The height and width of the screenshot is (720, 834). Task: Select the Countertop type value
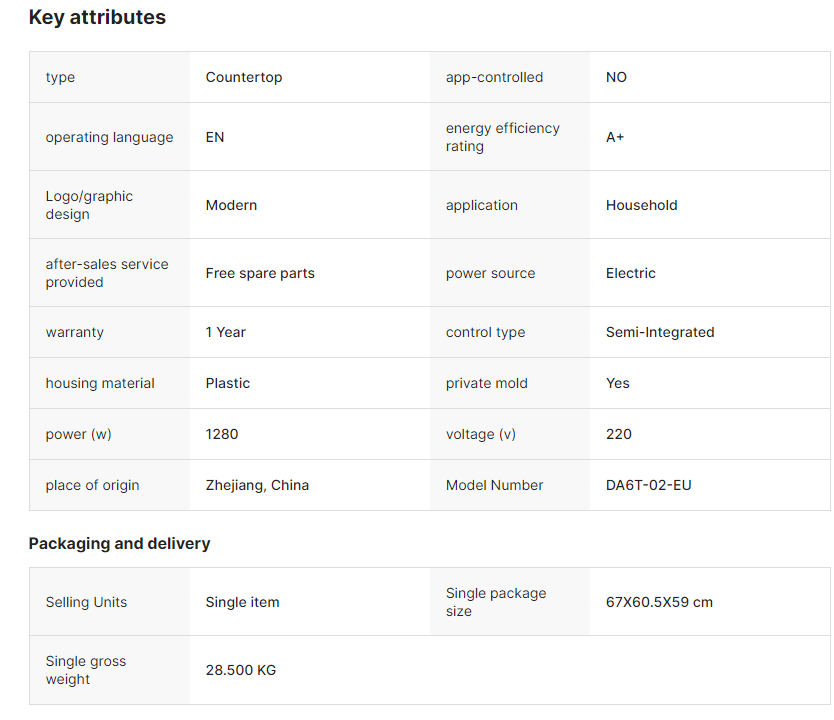pyautogui.click(x=244, y=77)
